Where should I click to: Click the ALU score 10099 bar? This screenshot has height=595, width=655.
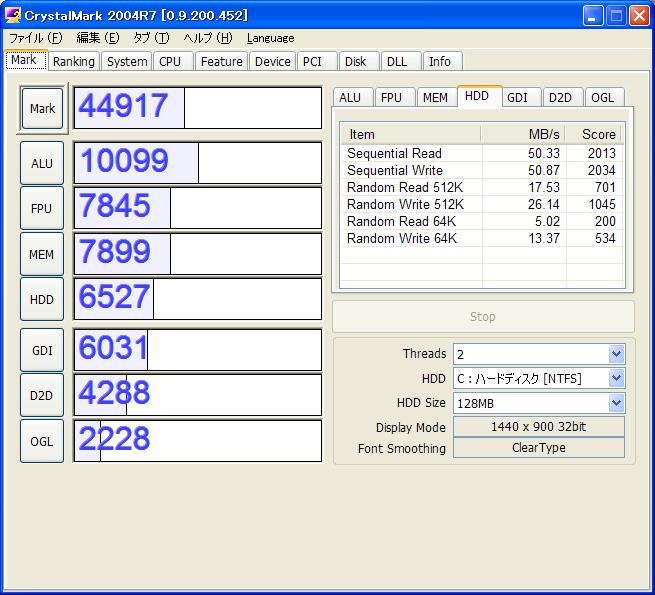click(x=198, y=163)
